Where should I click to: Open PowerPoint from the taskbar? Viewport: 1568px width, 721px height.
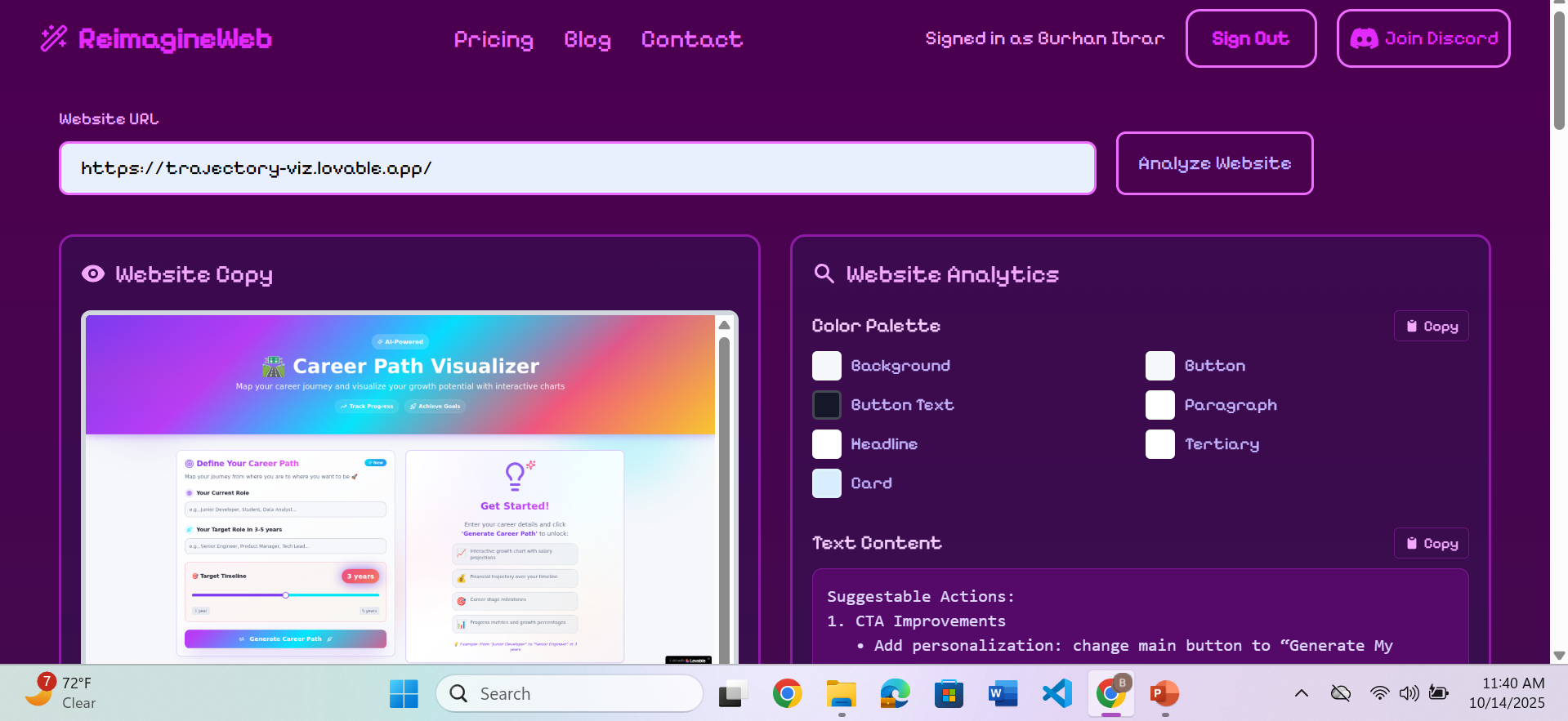point(1164,694)
